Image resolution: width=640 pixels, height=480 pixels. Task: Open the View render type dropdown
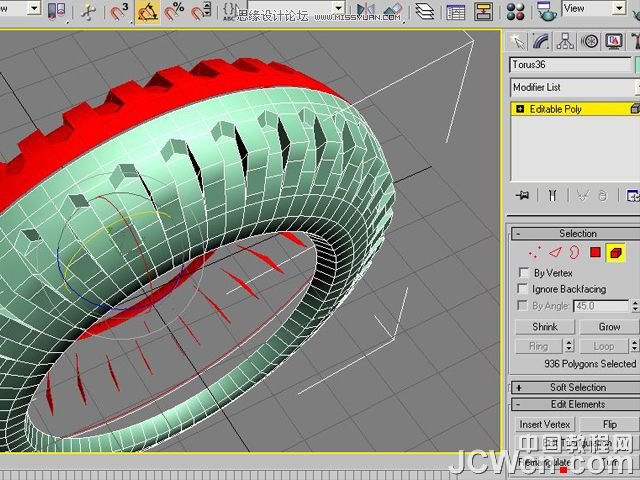coord(594,8)
